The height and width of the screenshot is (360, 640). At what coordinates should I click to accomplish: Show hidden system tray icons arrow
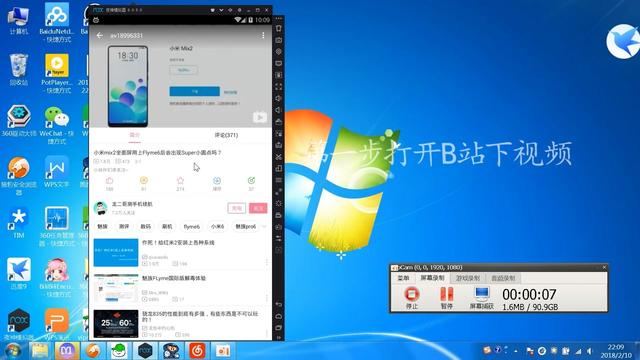point(516,351)
